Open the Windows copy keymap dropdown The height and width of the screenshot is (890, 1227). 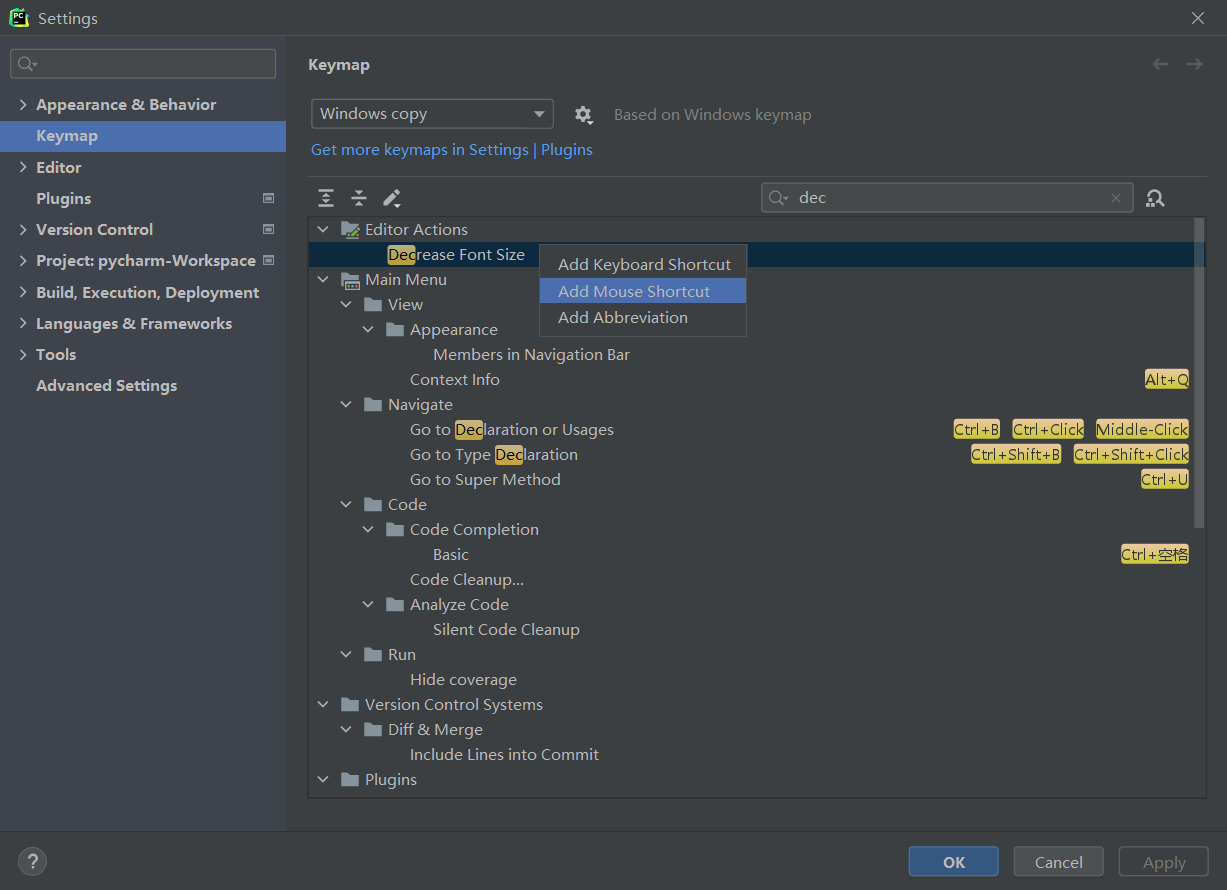coord(432,114)
